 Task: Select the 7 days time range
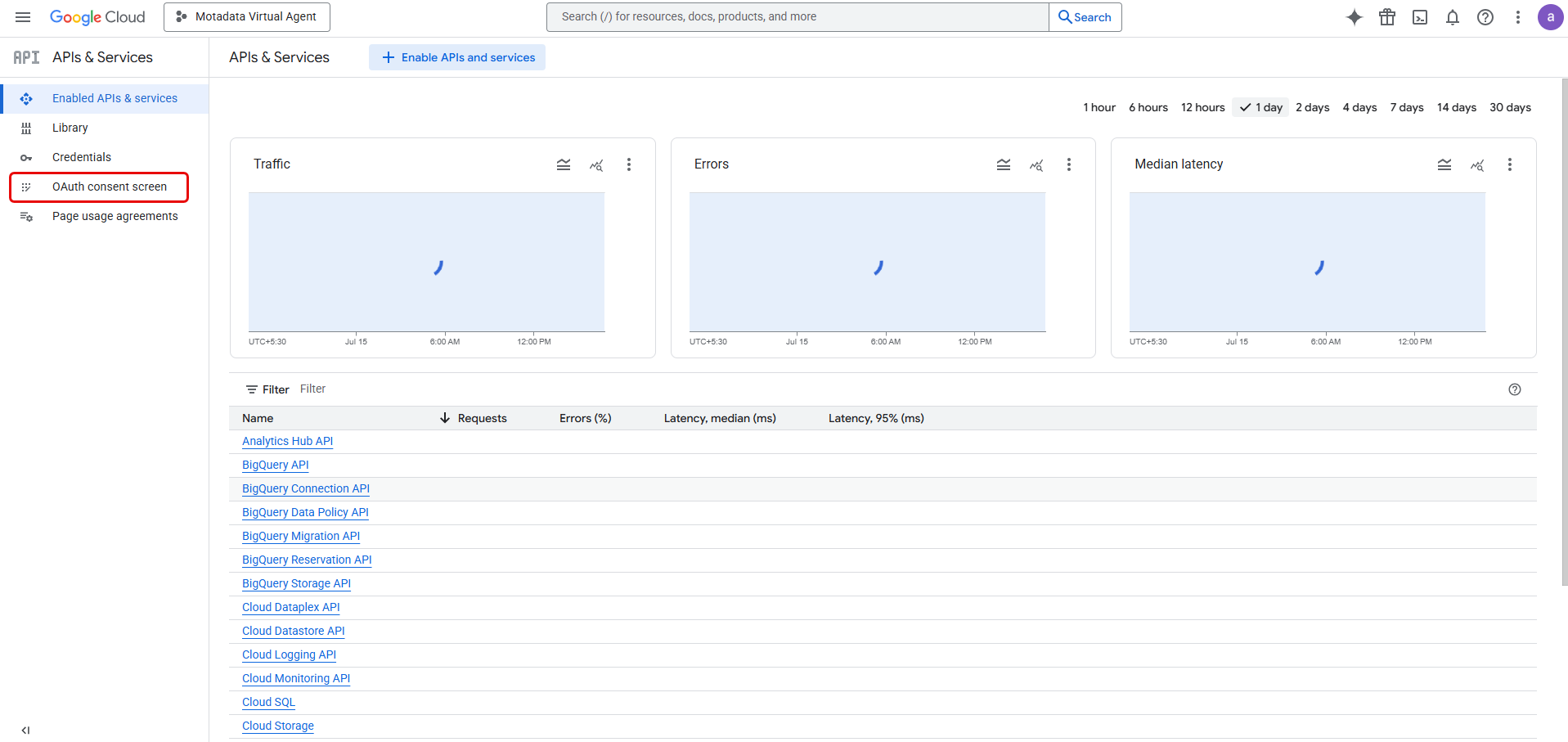click(x=1406, y=107)
